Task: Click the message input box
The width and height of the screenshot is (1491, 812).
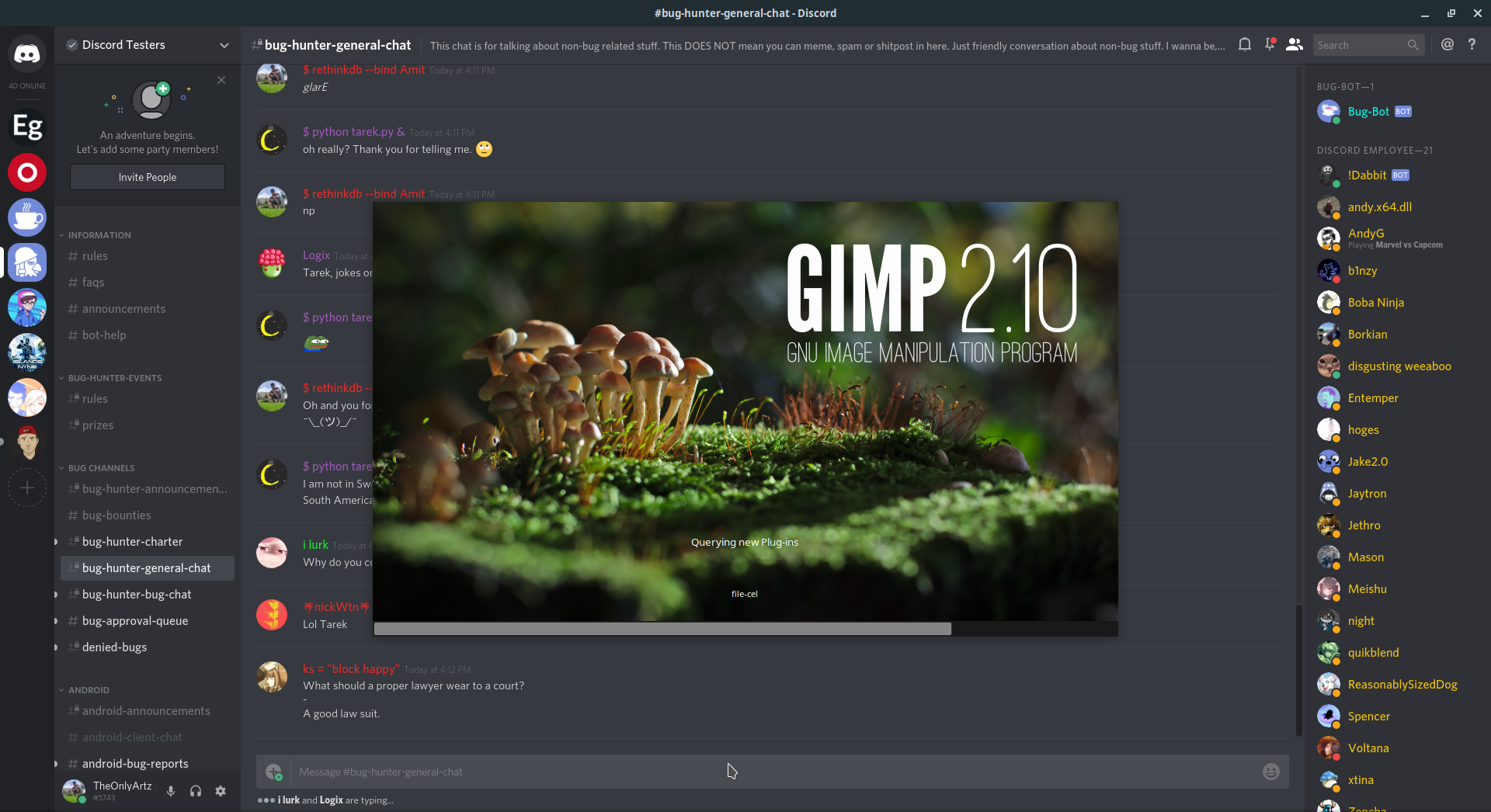Action: [773, 772]
